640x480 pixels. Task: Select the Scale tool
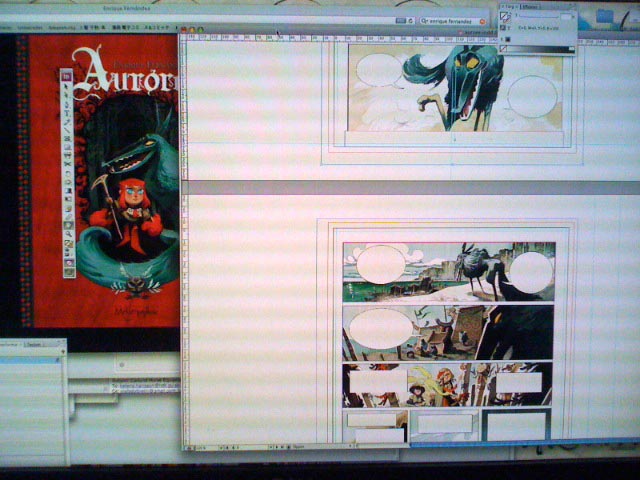(68, 182)
